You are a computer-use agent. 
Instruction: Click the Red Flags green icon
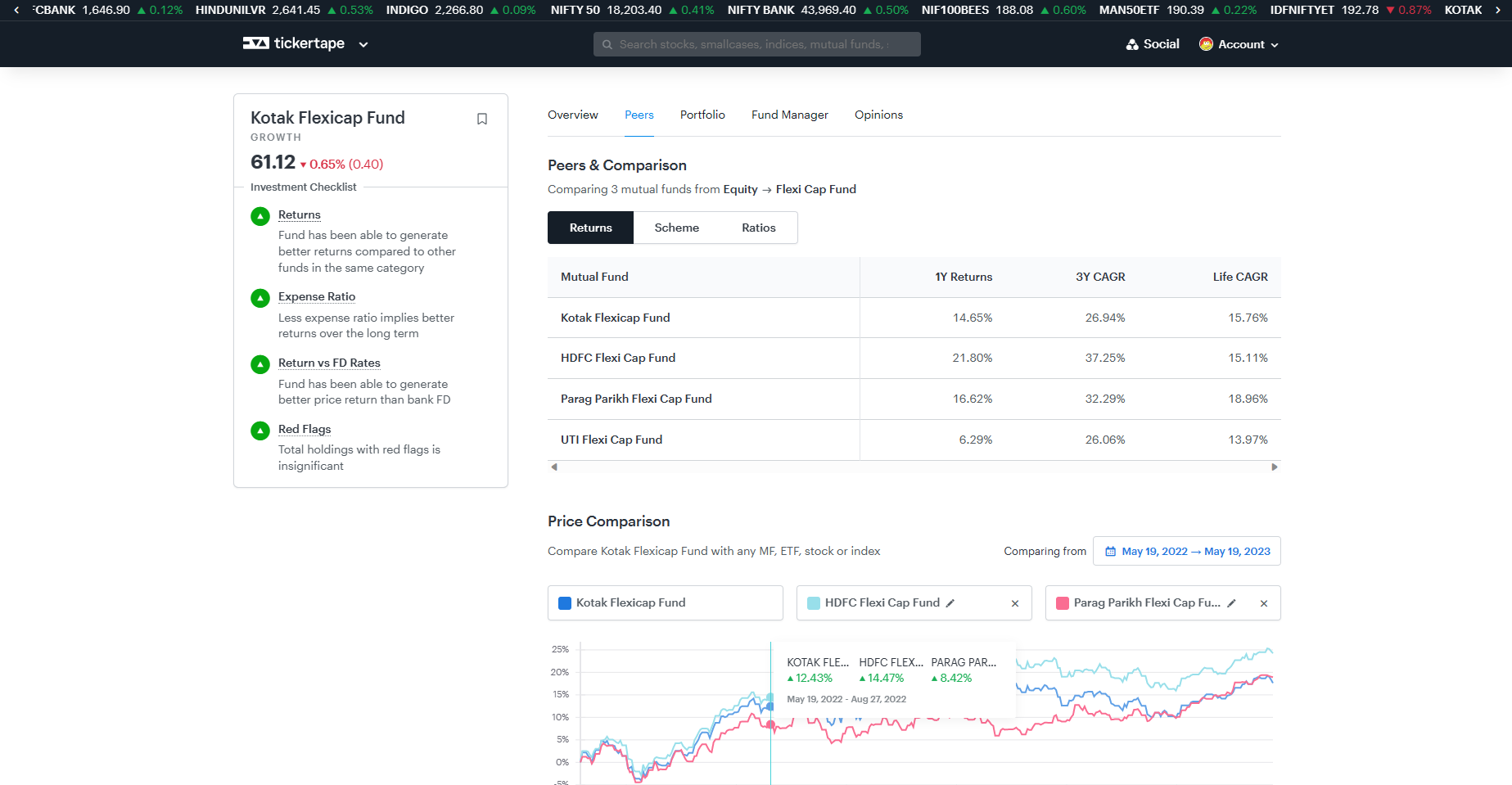coord(260,431)
